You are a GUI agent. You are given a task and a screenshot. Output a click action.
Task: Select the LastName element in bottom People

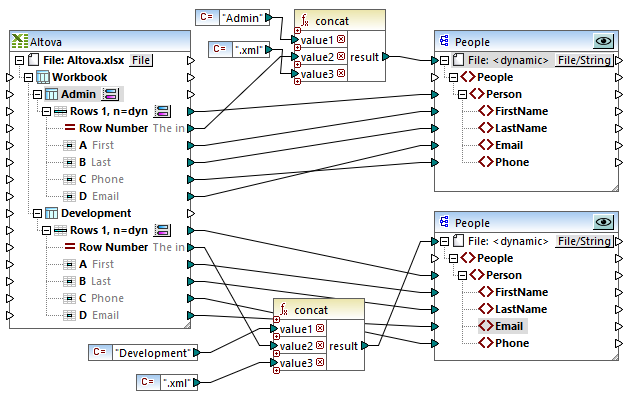pyautogui.click(x=521, y=309)
